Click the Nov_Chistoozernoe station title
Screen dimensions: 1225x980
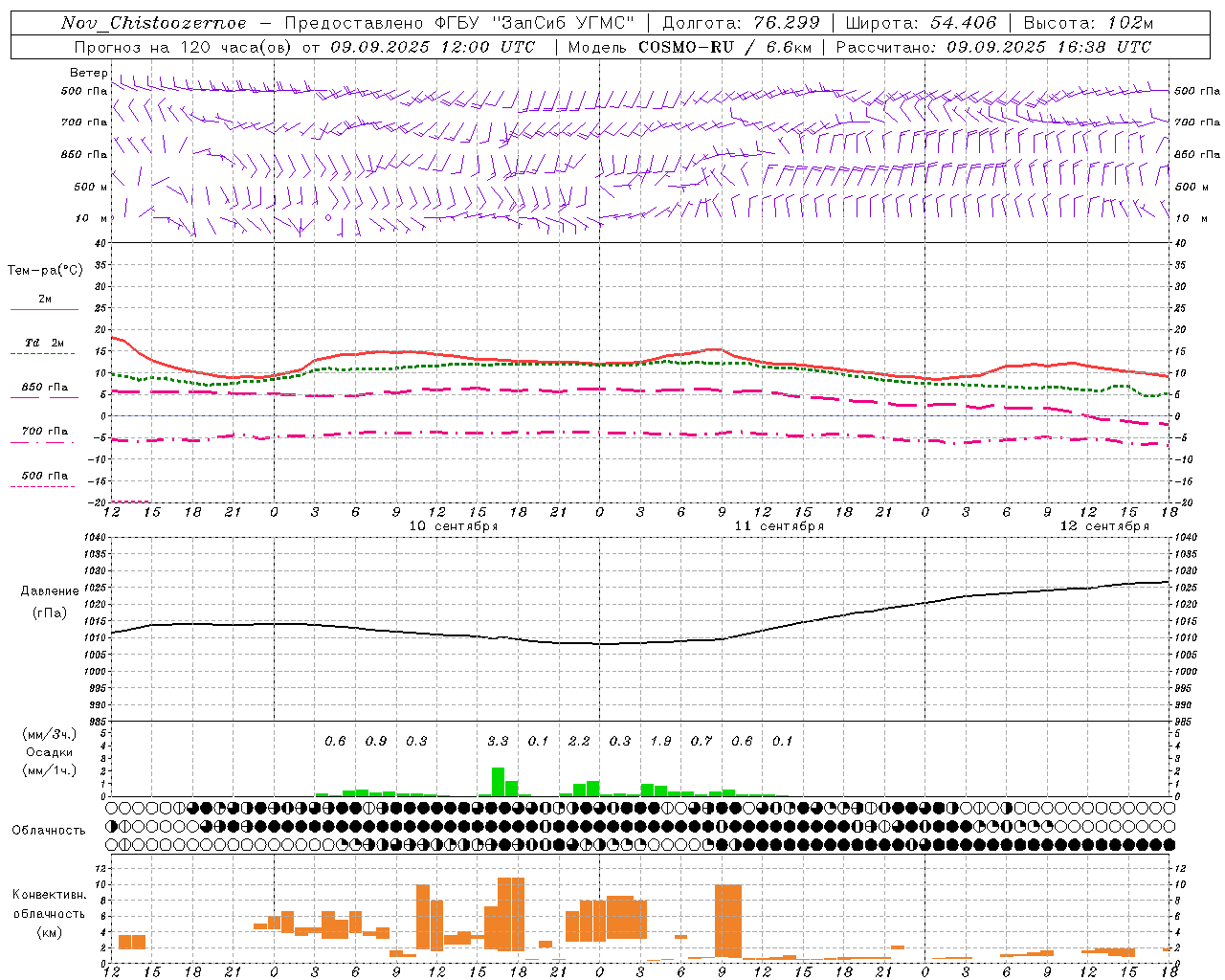pyautogui.click(x=154, y=23)
